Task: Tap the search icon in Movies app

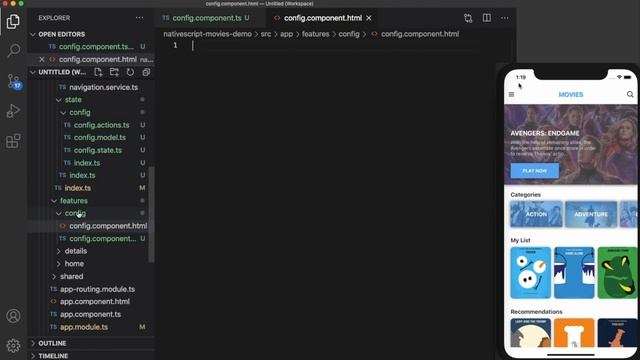Action: coord(630,94)
